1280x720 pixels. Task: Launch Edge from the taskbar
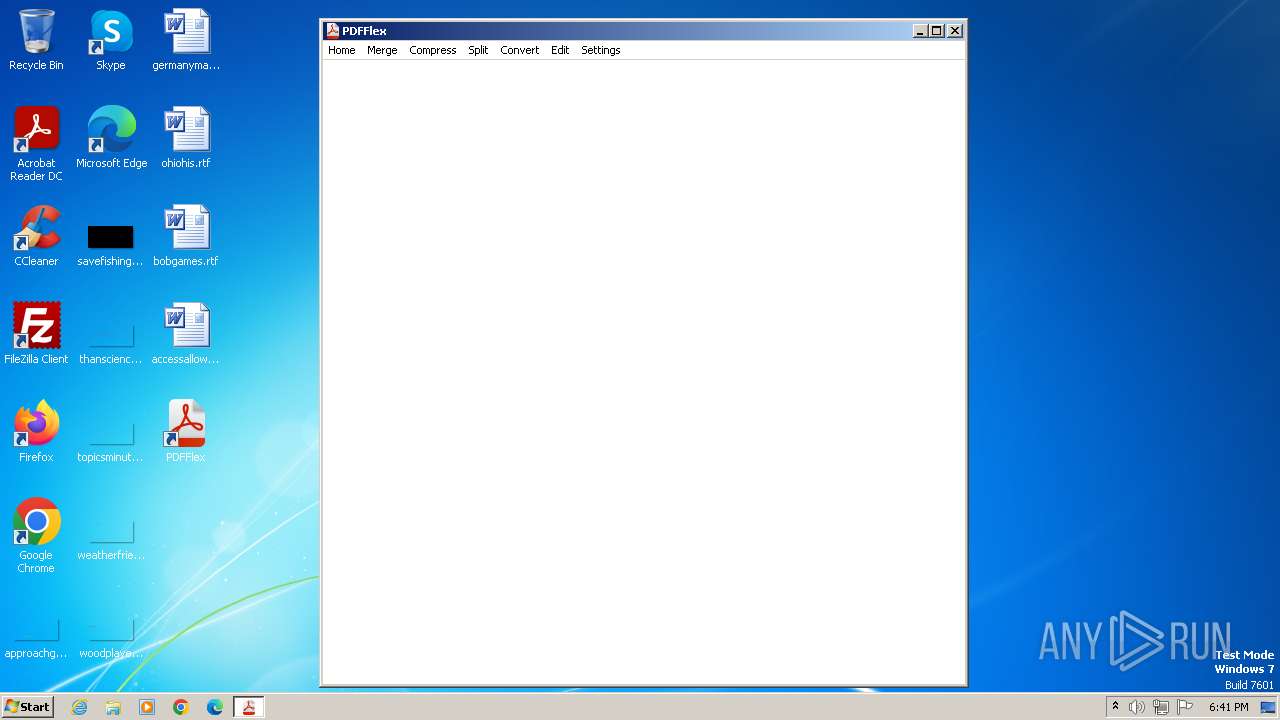coord(215,707)
